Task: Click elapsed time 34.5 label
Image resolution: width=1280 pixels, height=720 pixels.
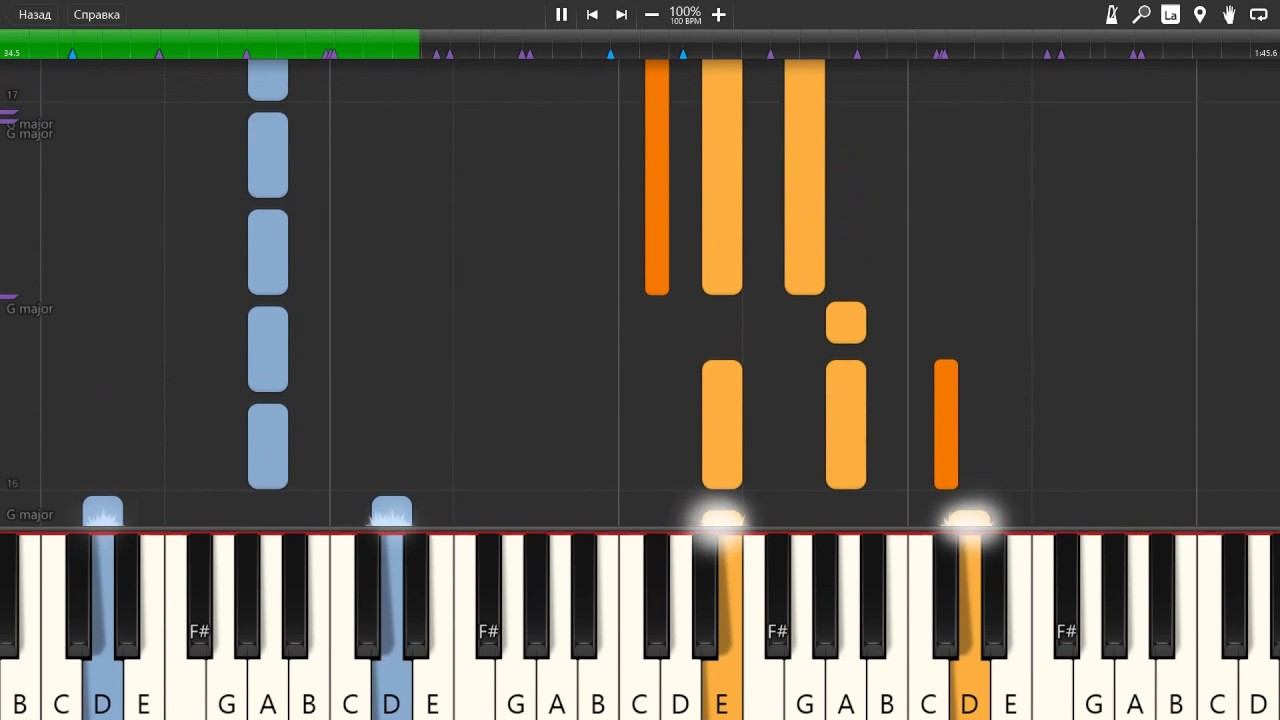Action: click(x=12, y=53)
